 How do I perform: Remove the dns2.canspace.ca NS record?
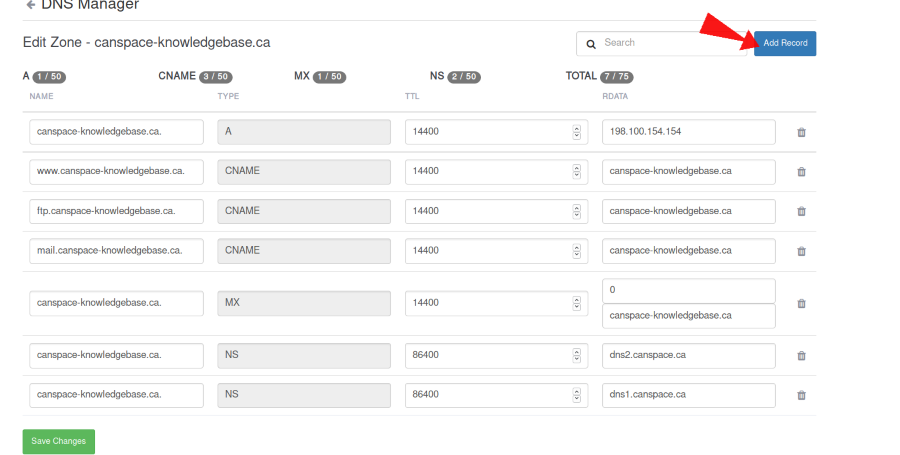coord(801,356)
